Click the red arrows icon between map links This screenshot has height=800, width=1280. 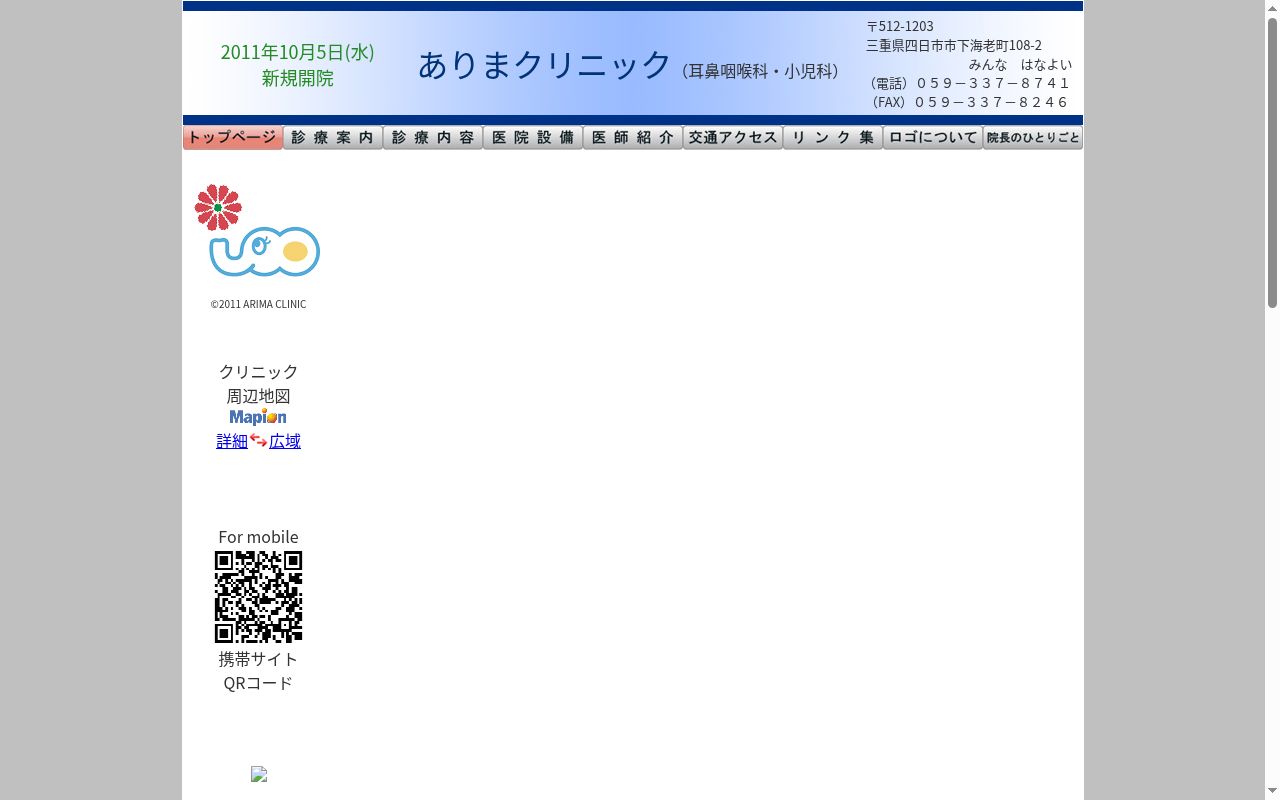258,440
